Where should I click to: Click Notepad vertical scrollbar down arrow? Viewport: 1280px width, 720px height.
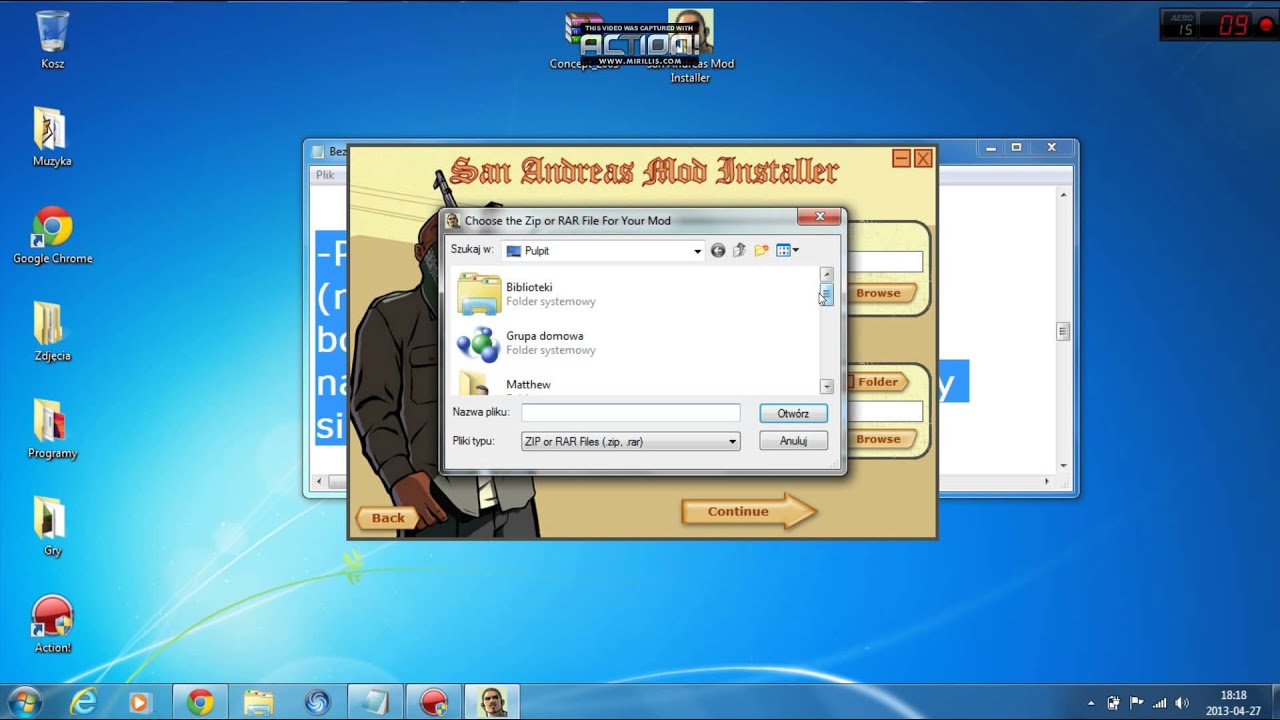coord(1063,465)
